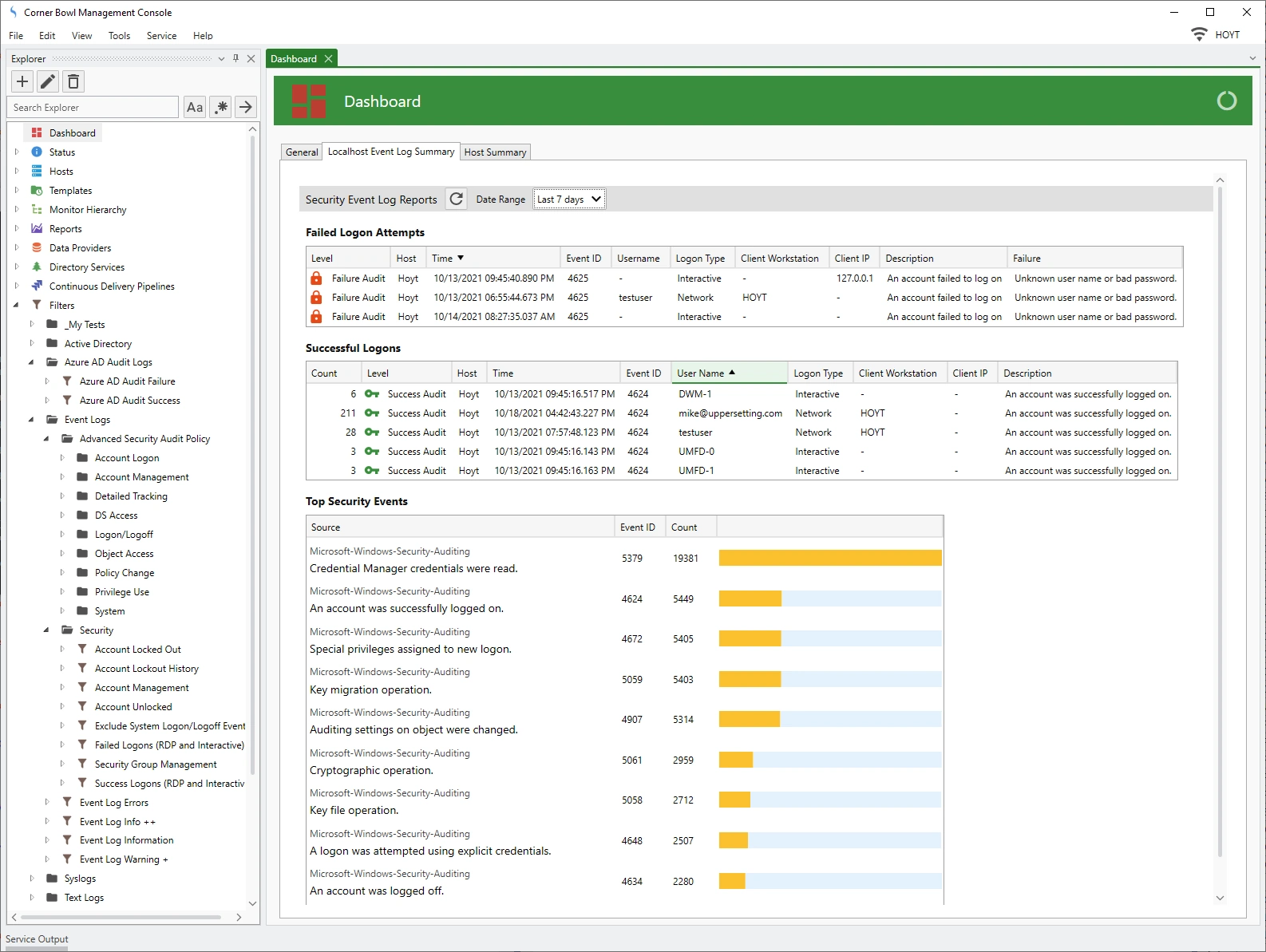Click the Data Providers database icon
Viewport: 1266px width, 952px height.
point(37,247)
